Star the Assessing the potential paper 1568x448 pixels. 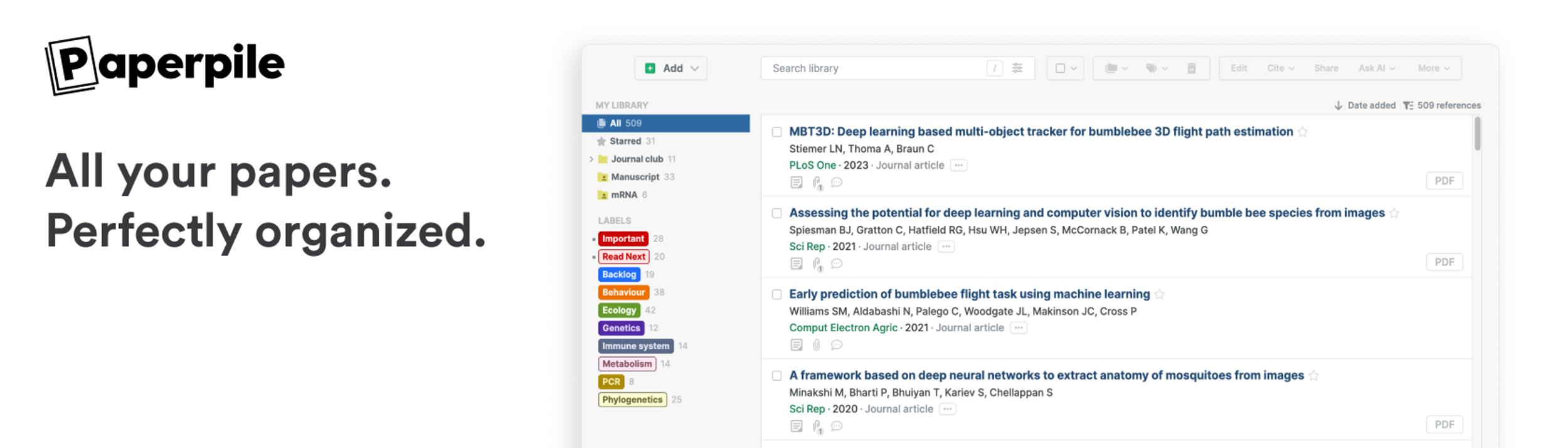click(1394, 213)
